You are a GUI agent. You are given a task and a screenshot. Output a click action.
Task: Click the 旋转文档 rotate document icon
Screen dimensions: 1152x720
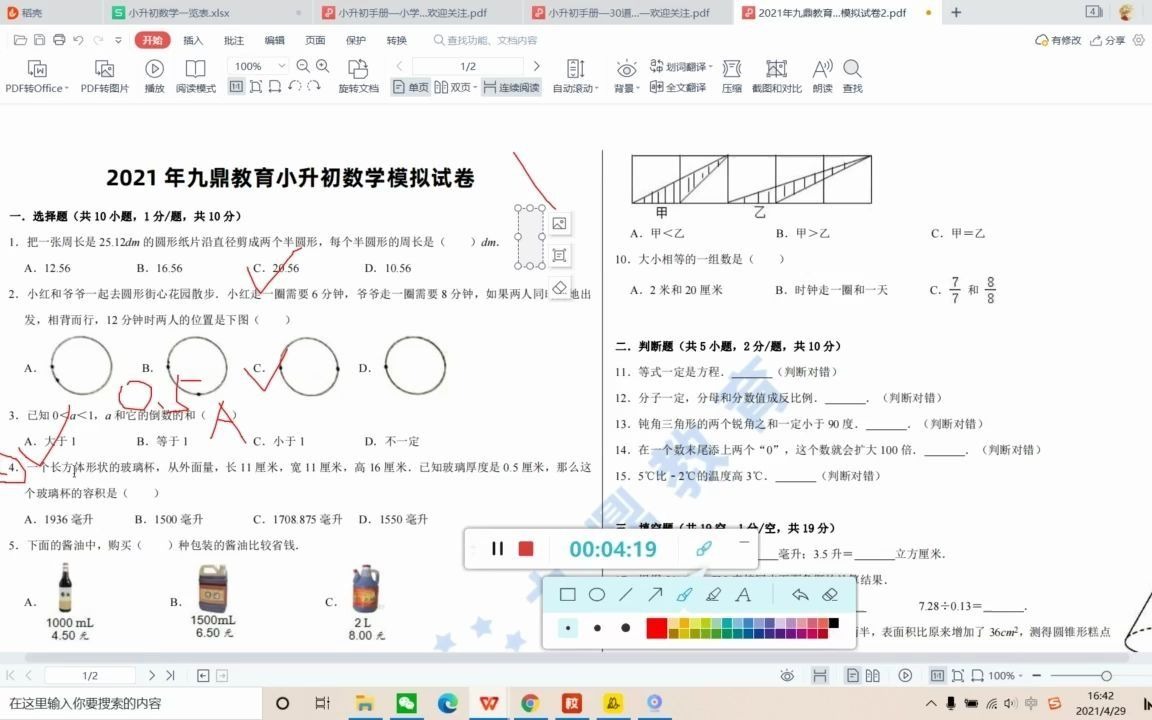click(358, 75)
